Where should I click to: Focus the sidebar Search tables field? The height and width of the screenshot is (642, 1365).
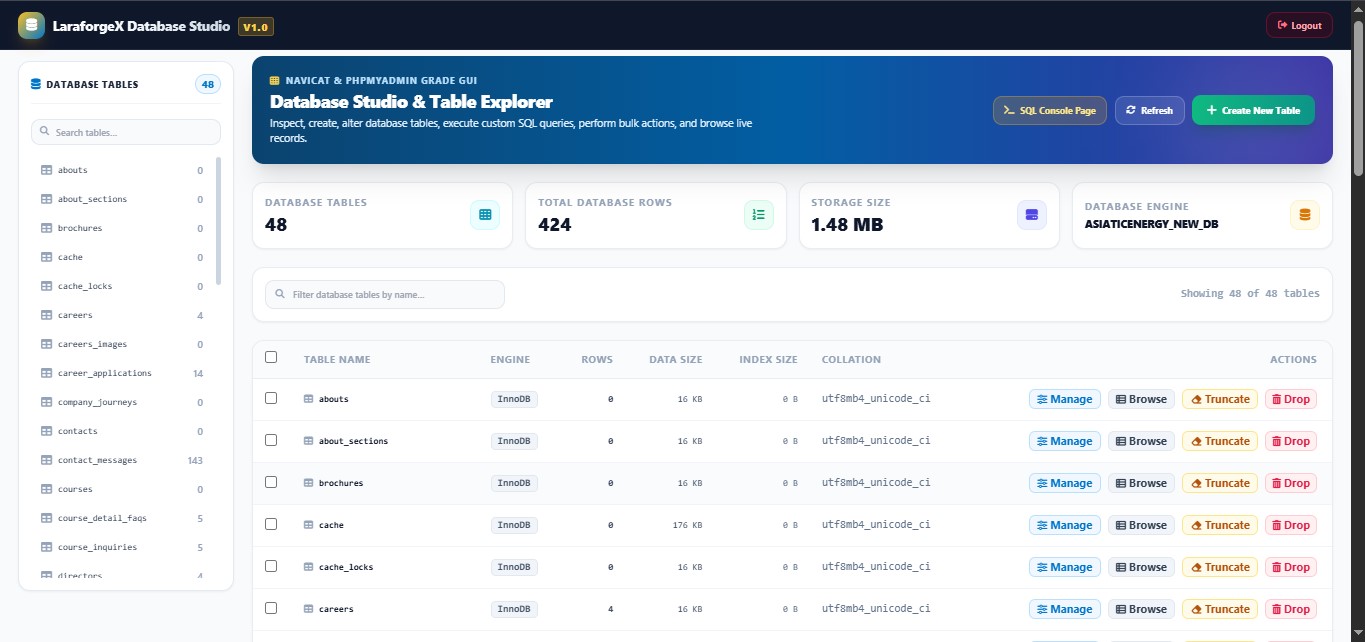pos(126,132)
